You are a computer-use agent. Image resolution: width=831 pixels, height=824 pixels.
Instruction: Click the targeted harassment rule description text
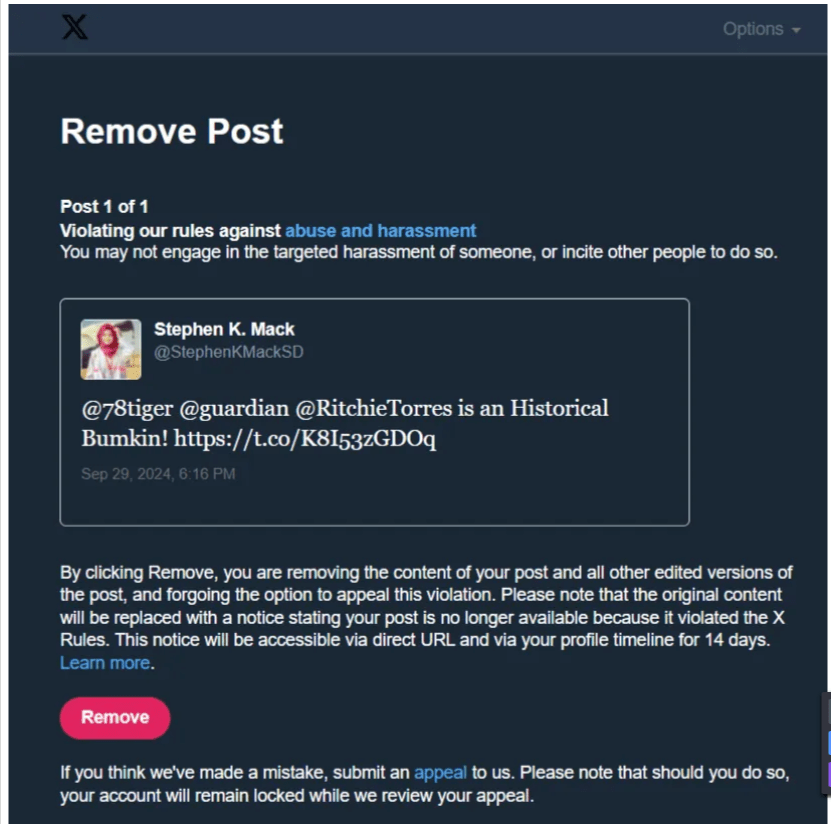[x=419, y=252]
